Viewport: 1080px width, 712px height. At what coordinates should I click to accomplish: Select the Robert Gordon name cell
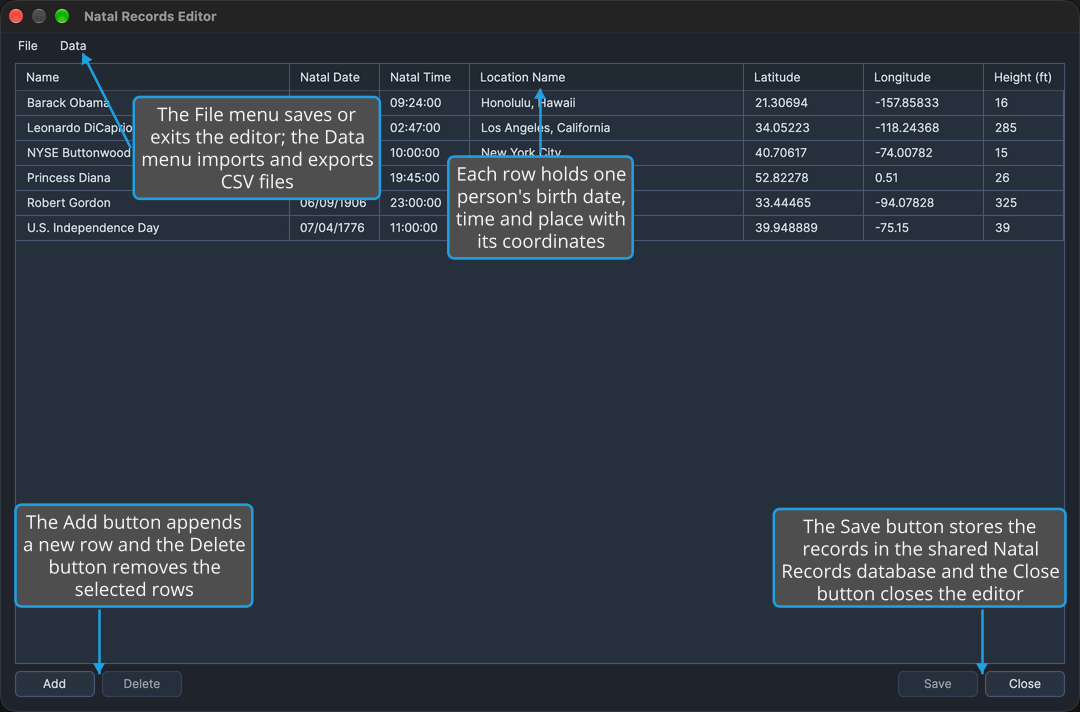[152, 202]
